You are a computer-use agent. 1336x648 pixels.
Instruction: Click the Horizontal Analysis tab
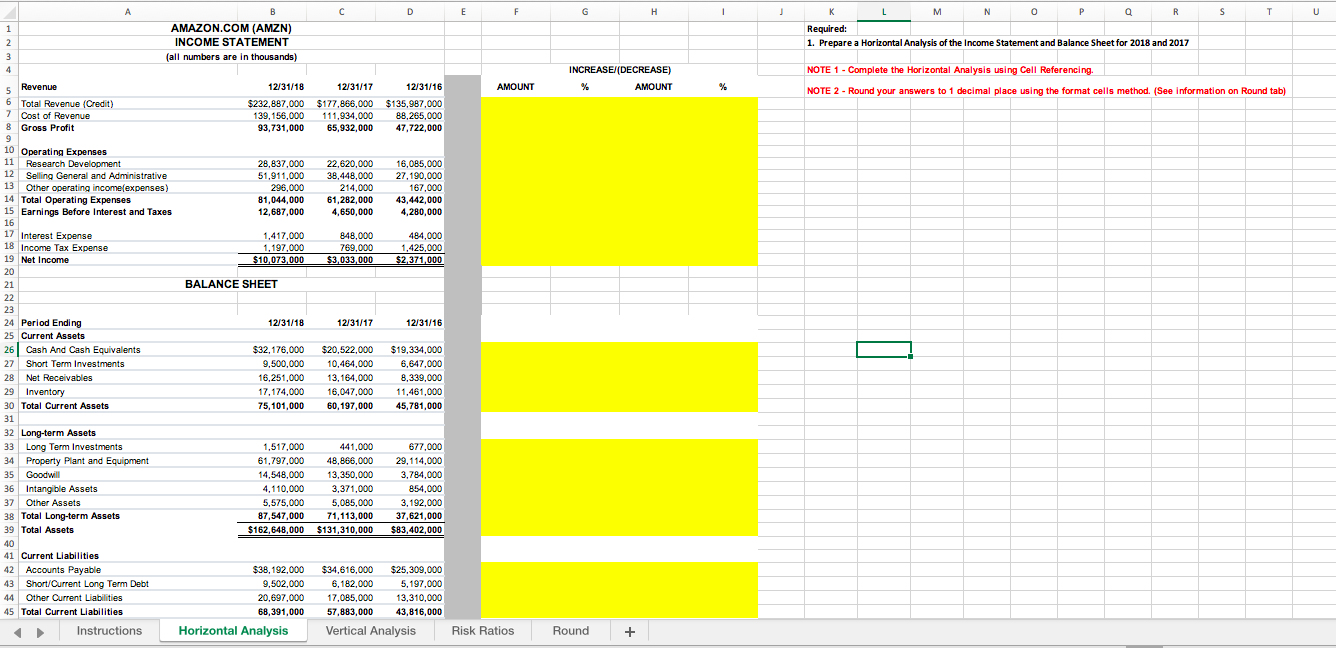pyautogui.click(x=232, y=630)
